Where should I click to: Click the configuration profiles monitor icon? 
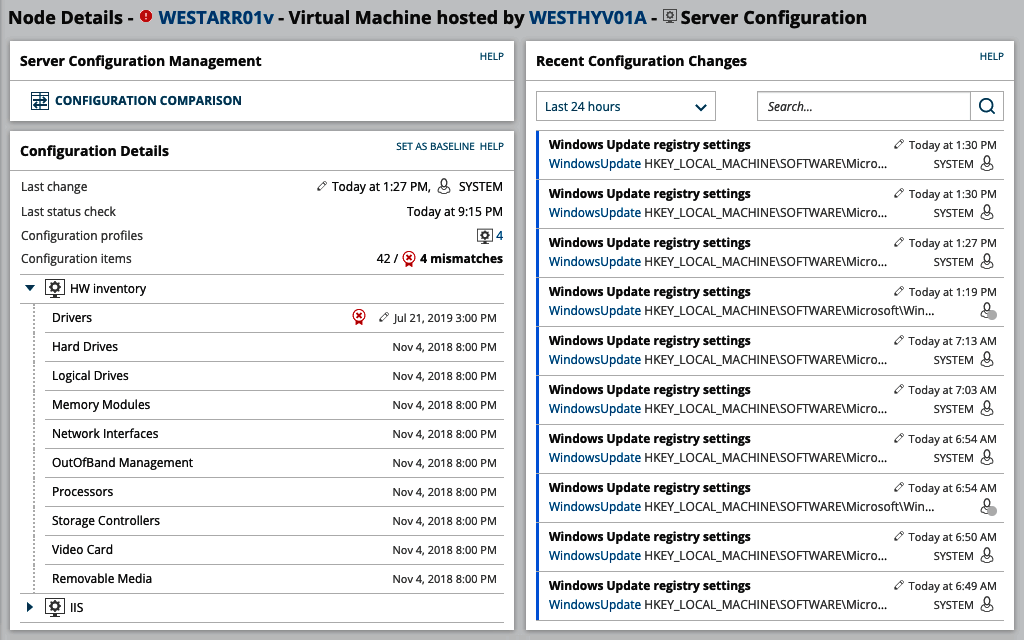pos(485,236)
